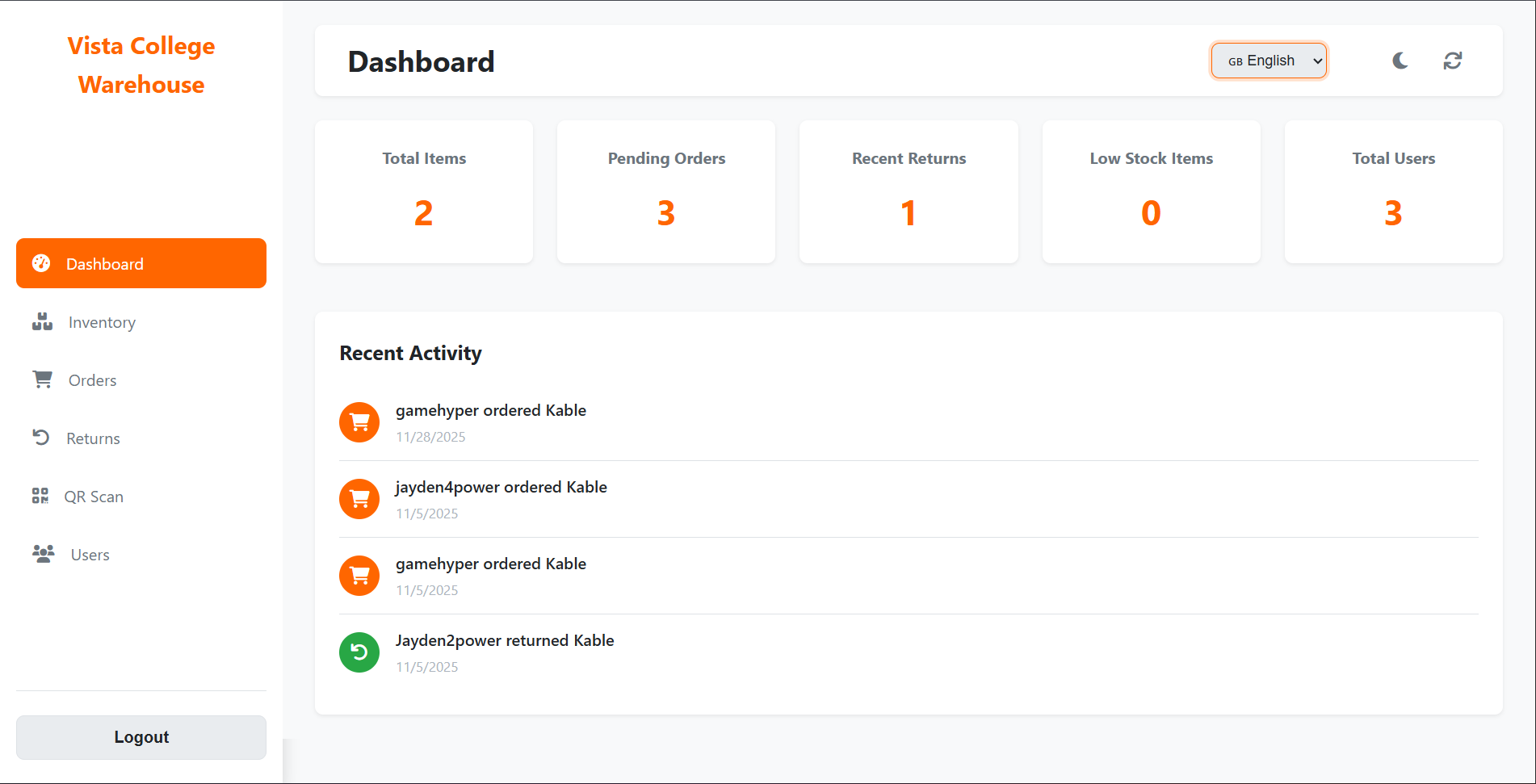Click the Pending Orders stat card
Screen dimensions: 1536x784
pos(665,192)
